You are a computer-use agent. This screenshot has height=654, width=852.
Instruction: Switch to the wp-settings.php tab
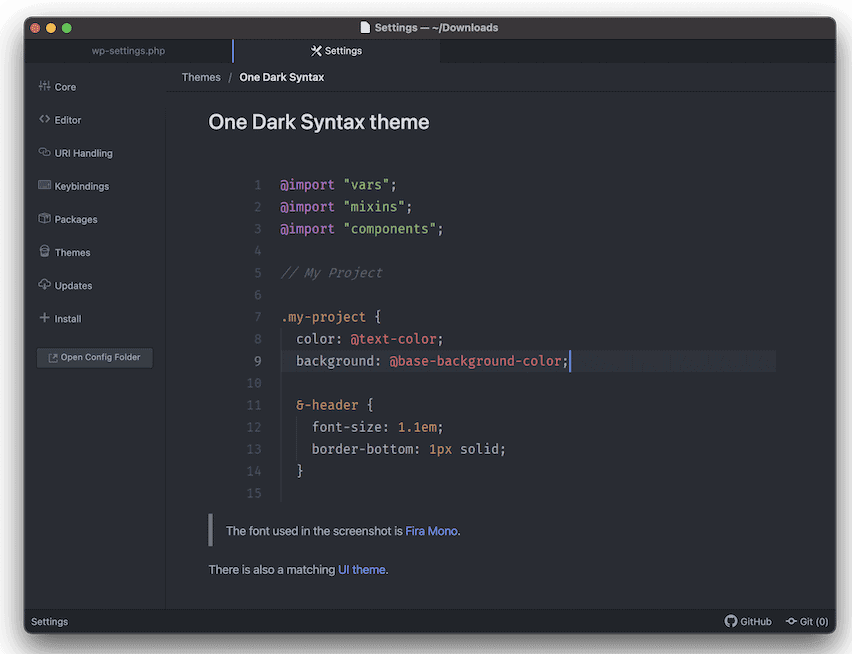(128, 51)
